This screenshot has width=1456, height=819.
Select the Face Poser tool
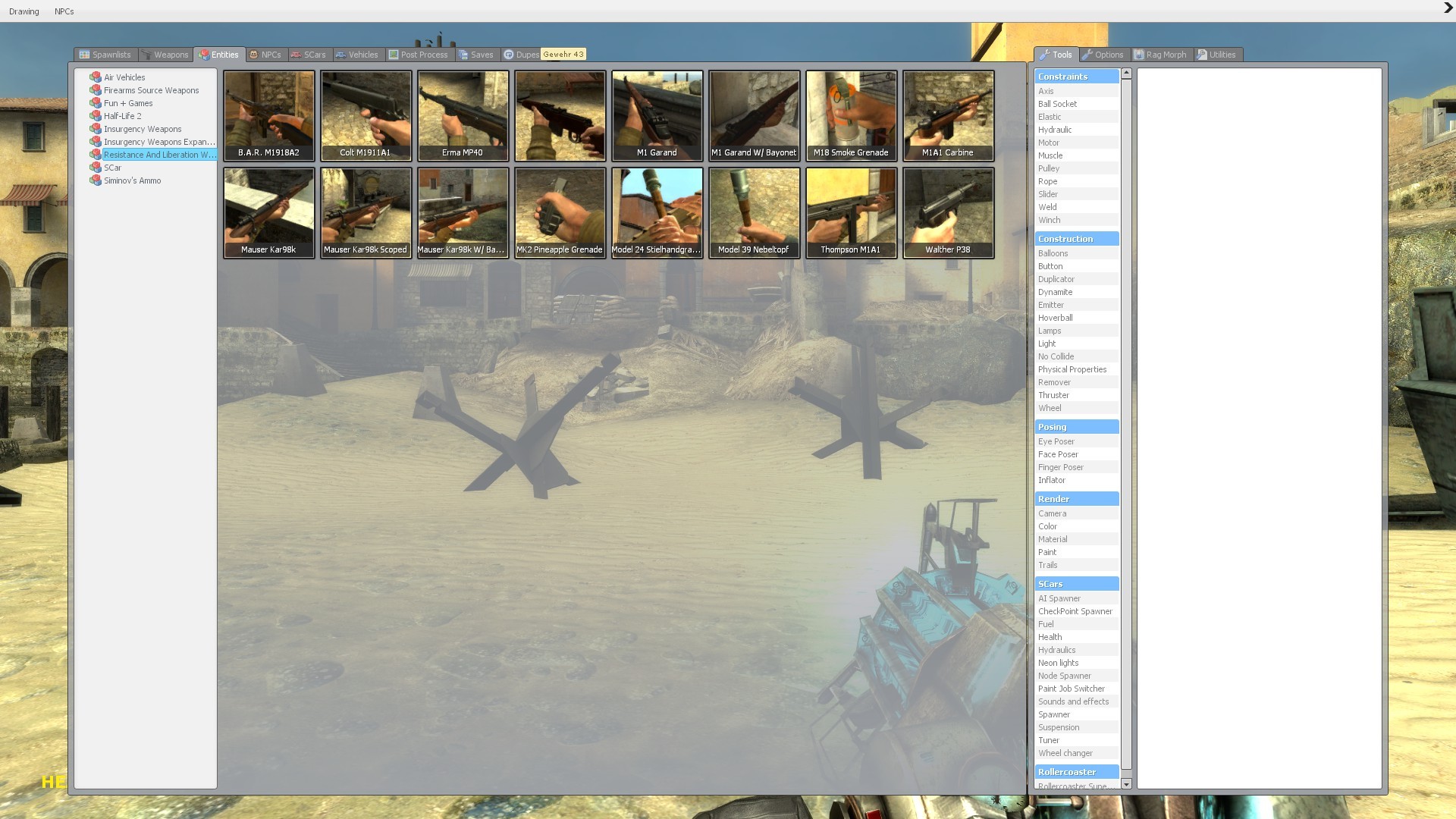click(x=1077, y=454)
